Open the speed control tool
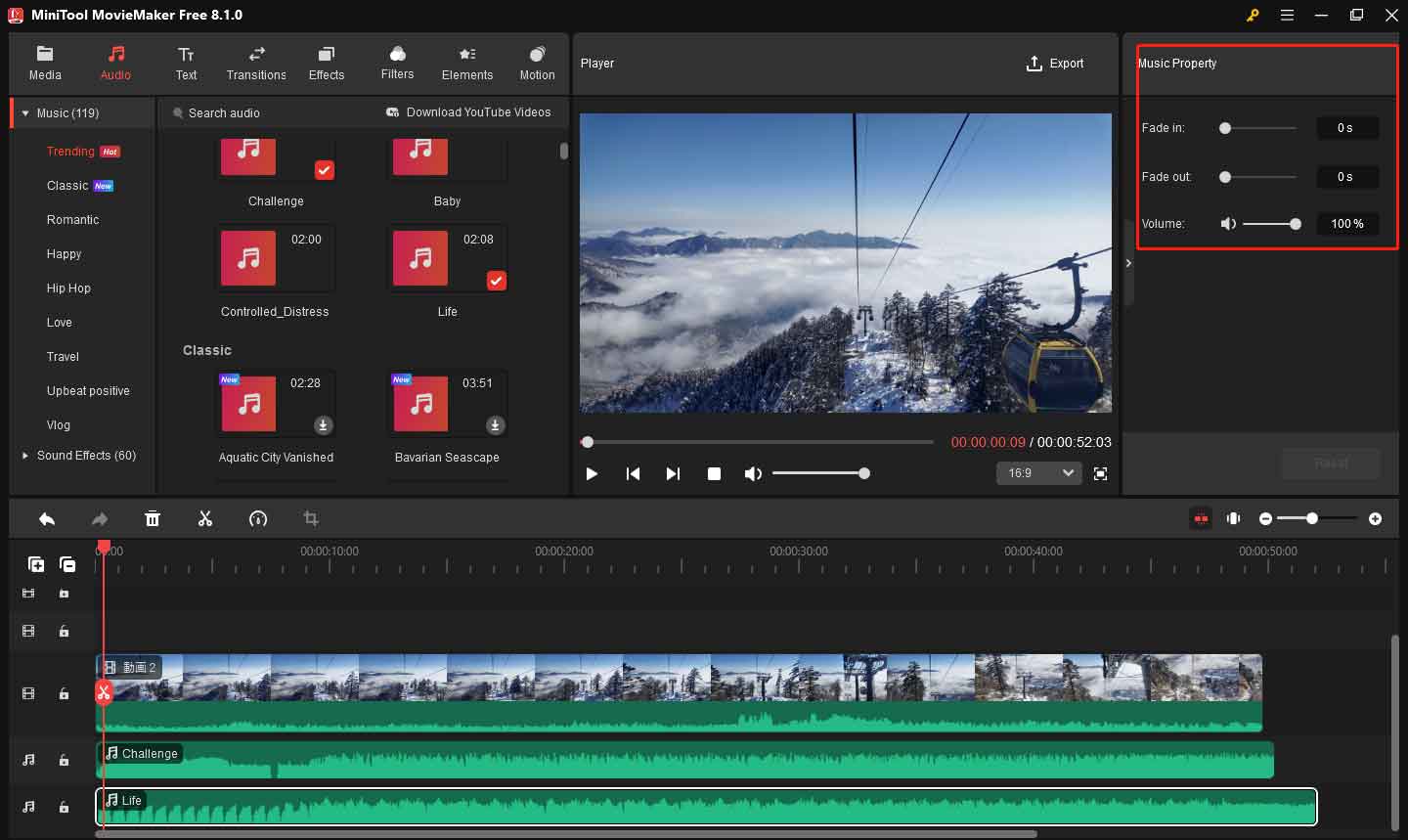 tap(258, 519)
